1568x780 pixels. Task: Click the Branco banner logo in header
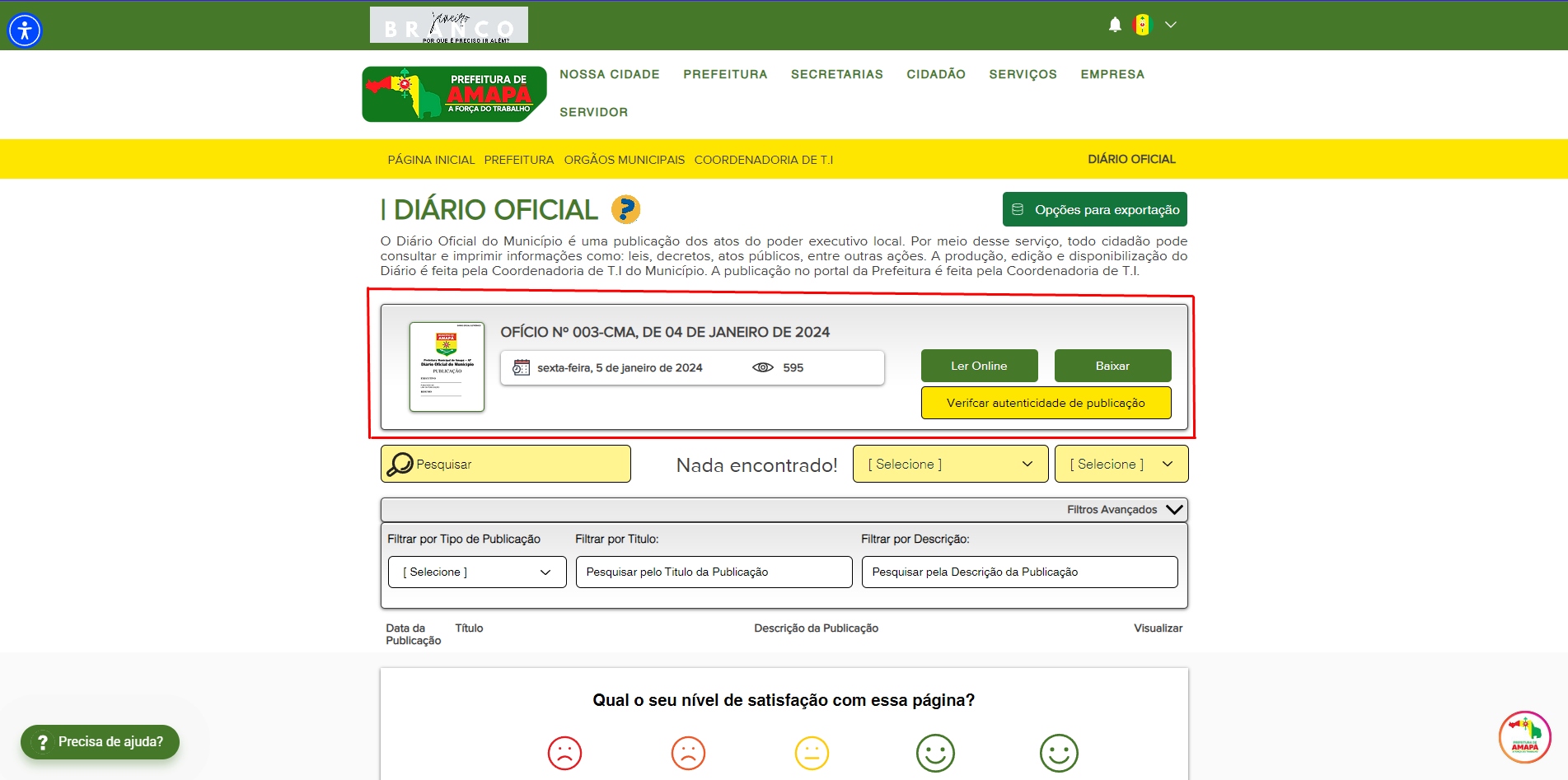coord(449,25)
